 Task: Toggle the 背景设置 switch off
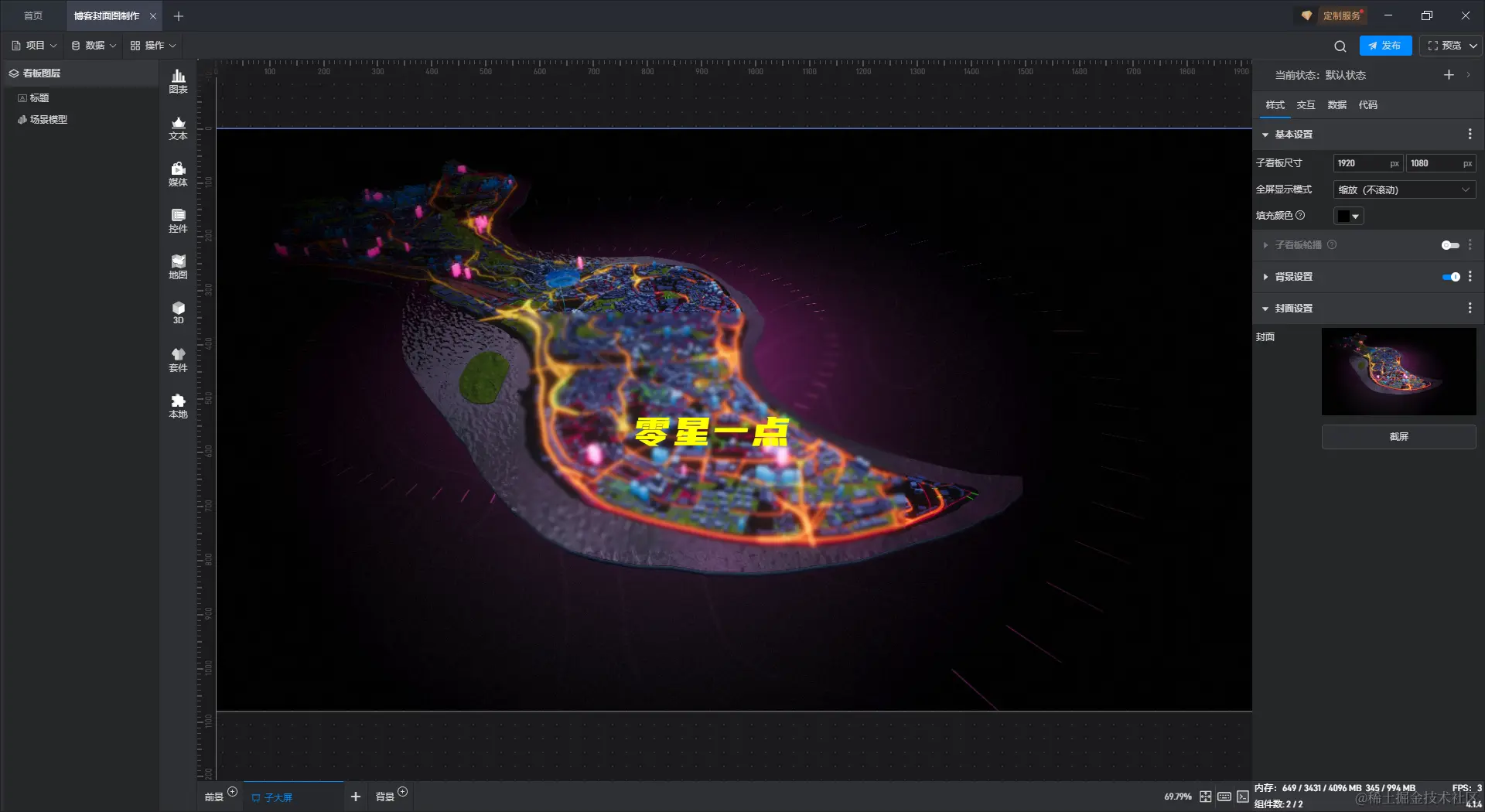tap(1451, 277)
